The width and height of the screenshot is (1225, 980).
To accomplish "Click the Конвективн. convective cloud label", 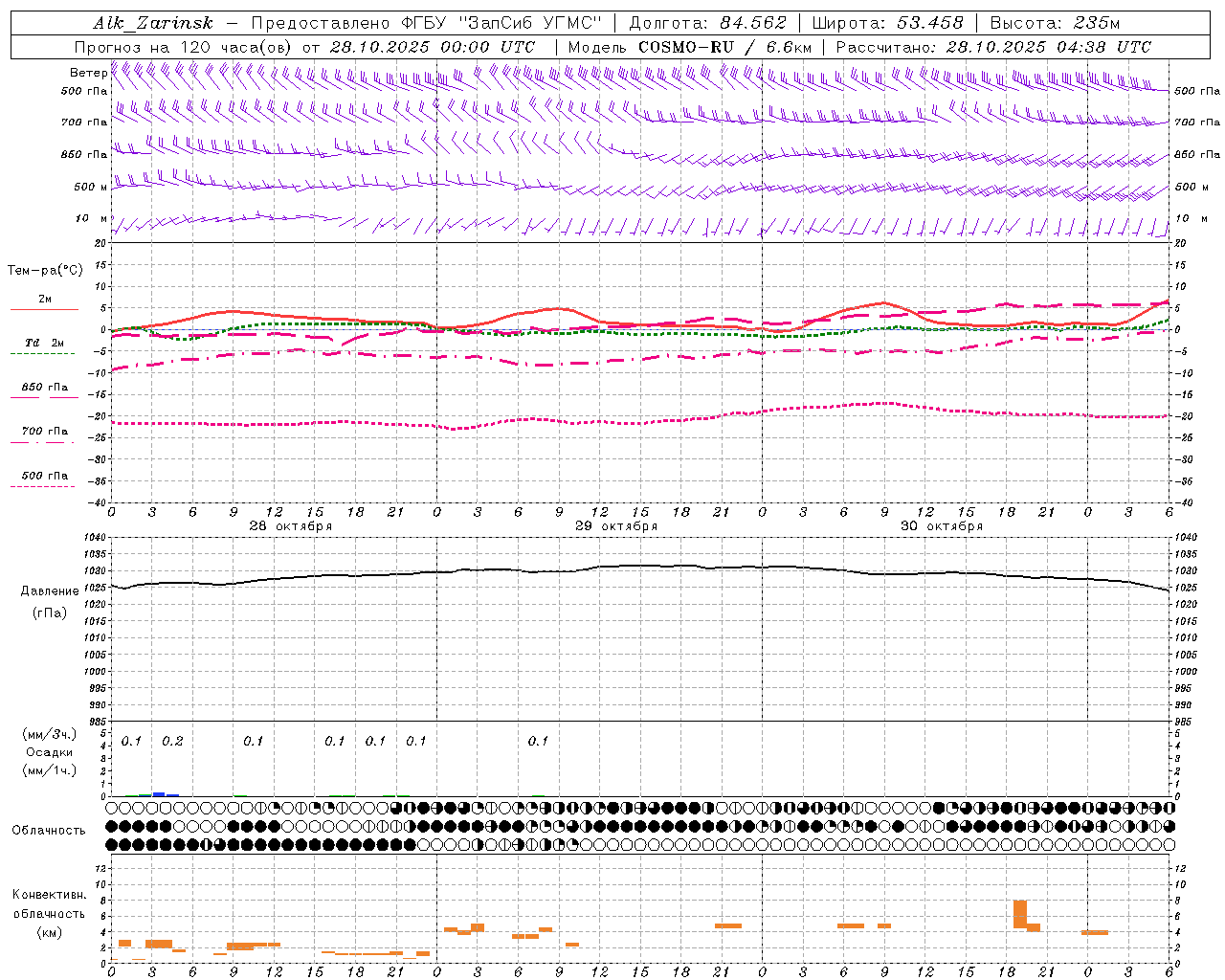I will click(50, 895).
